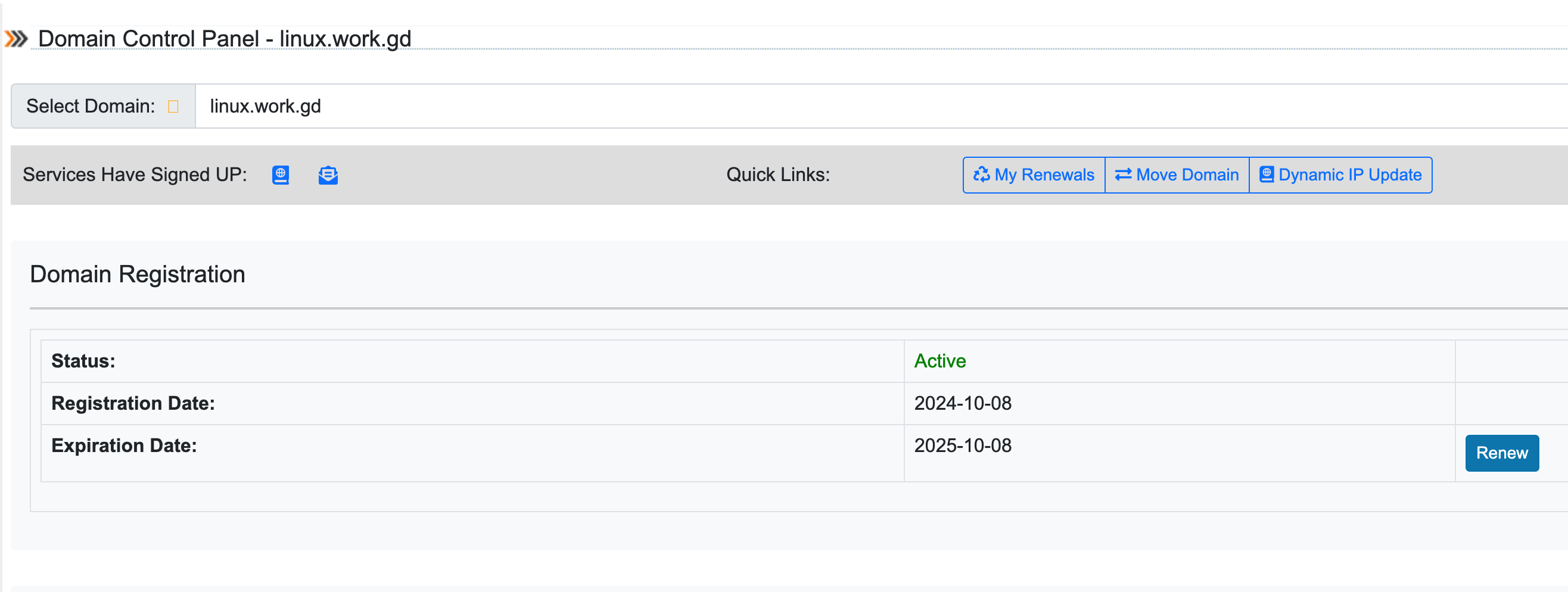Open the DNS service icon beside Services Have Signed UP
This screenshot has height=592, width=1568.
(x=280, y=175)
